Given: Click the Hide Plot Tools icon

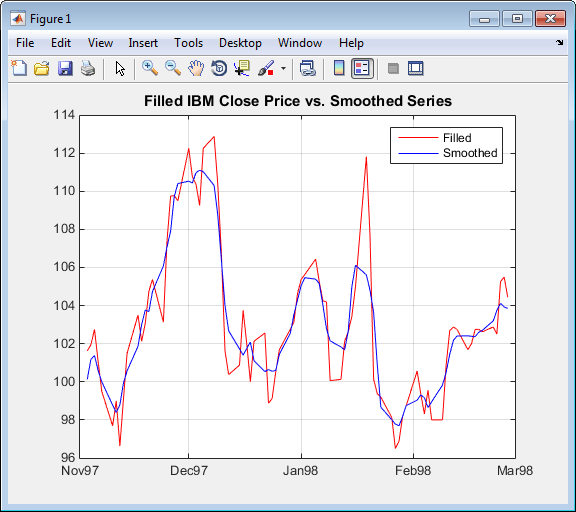Looking at the screenshot, I should point(393,68).
